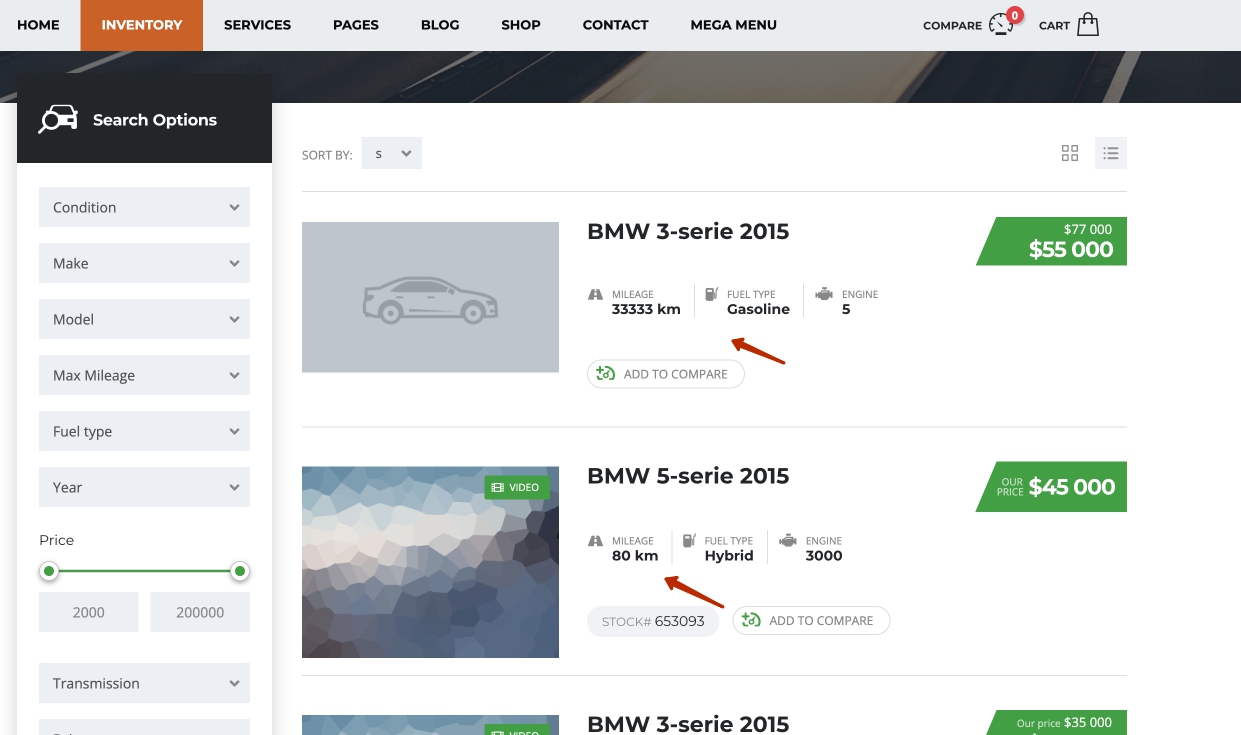Expand the Condition dropdown

click(x=144, y=207)
